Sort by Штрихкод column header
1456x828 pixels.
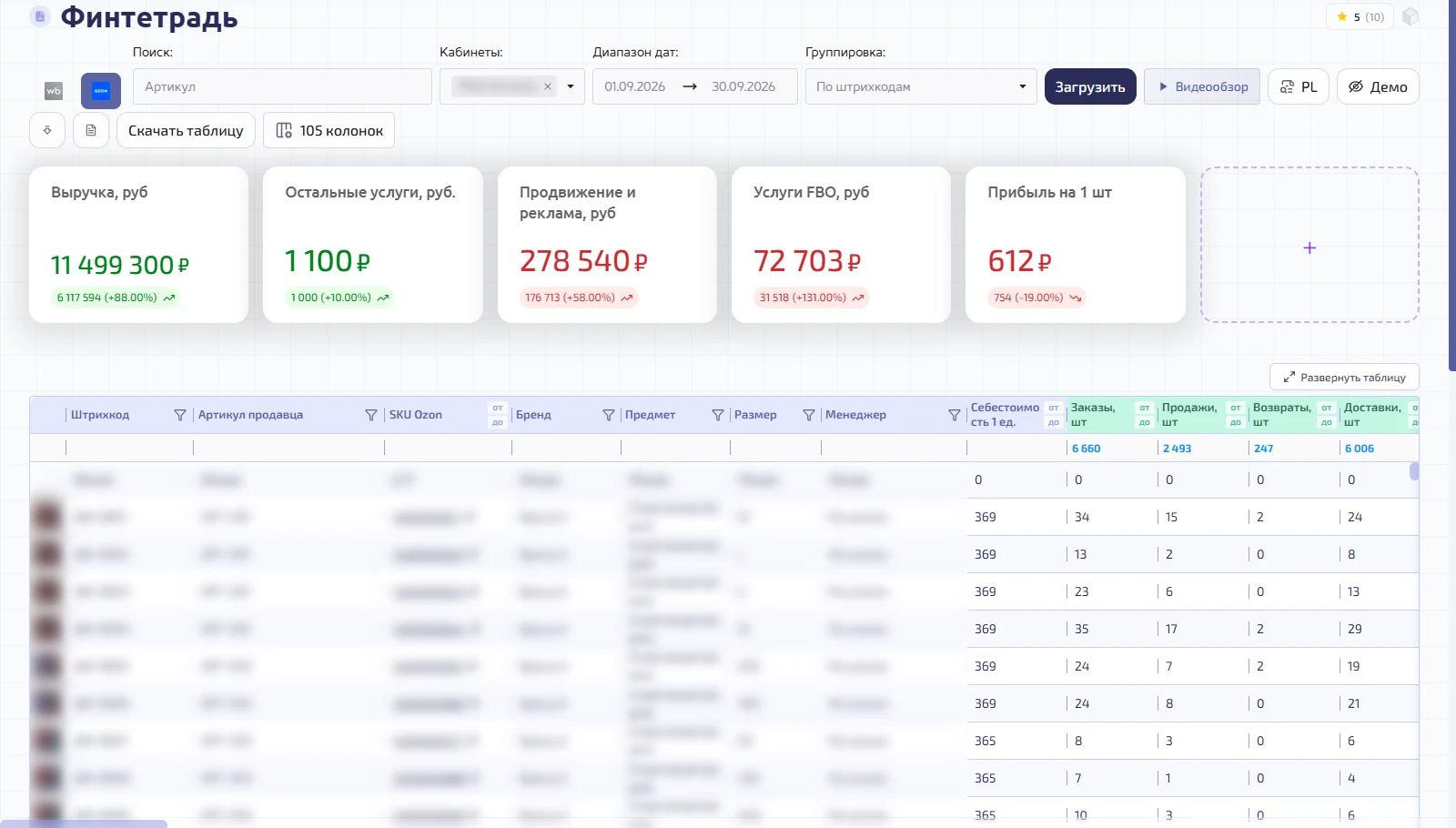pos(100,415)
